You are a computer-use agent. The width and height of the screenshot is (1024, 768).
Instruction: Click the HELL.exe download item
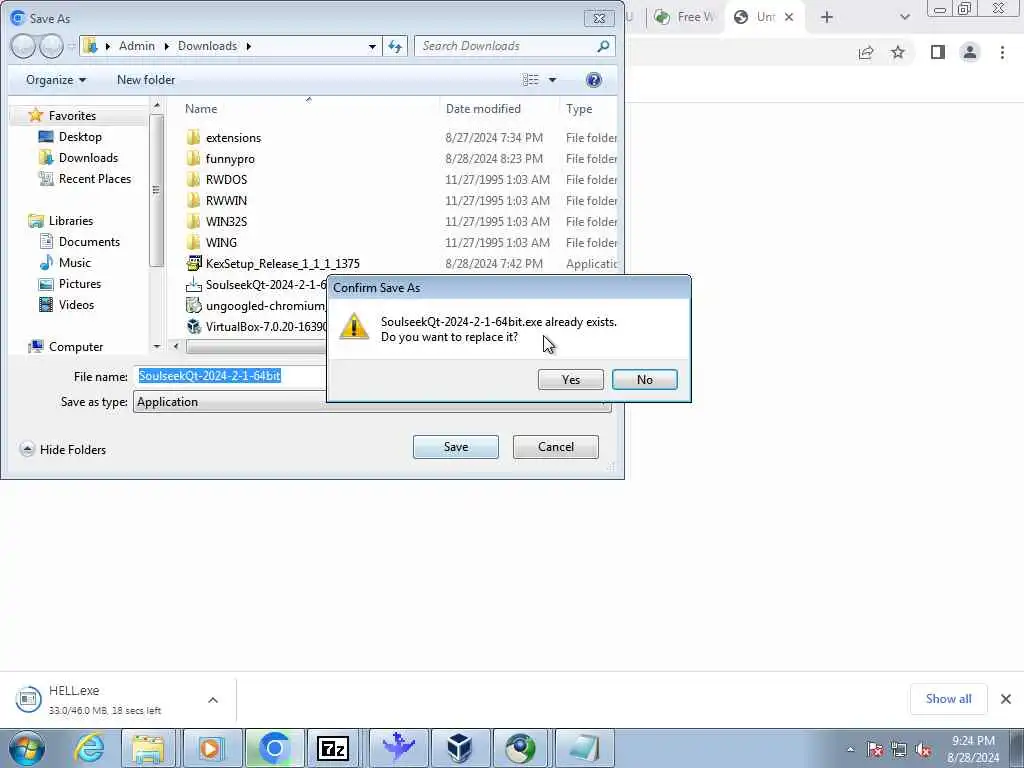(104, 699)
